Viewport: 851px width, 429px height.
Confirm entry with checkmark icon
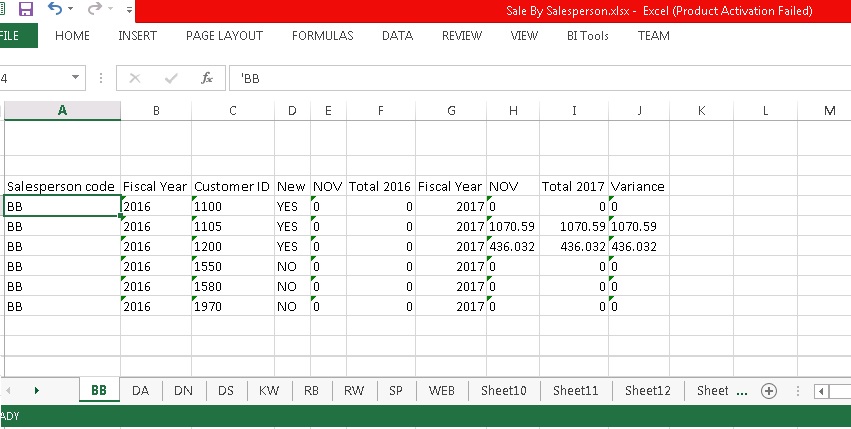coord(171,79)
